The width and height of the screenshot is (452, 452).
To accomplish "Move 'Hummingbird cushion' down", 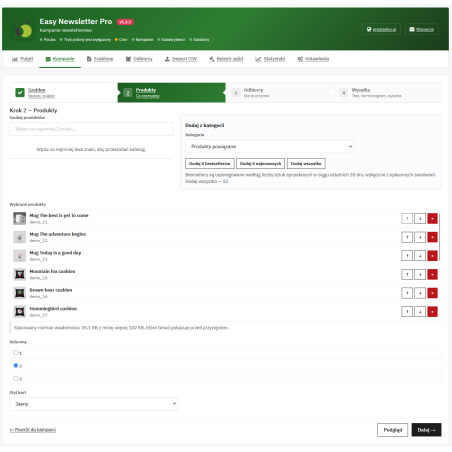I will pyautogui.click(x=420, y=312).
